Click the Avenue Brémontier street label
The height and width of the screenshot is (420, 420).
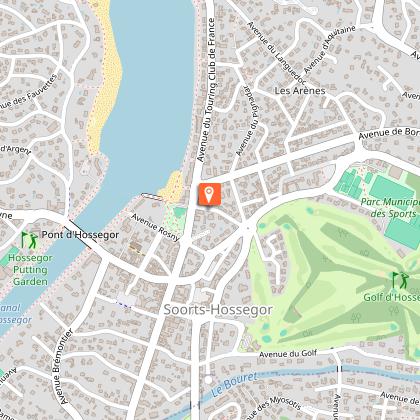tap(62, 366)
